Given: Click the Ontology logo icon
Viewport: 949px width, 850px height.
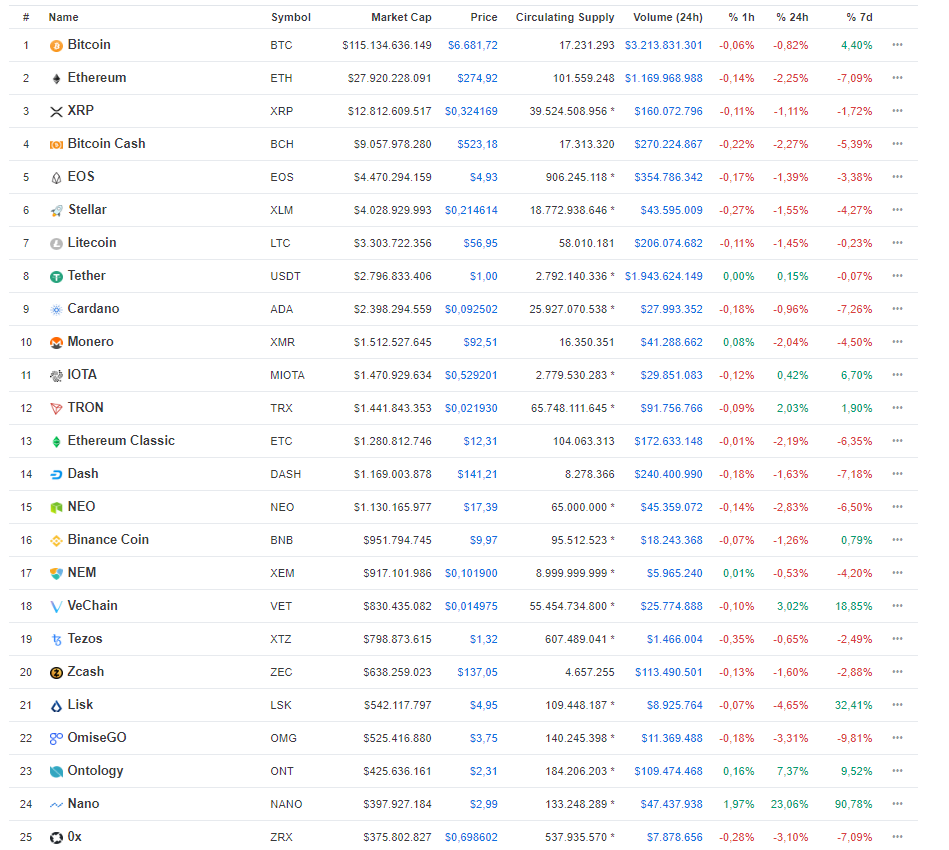Looking at the screenshot, I should click(56, 772).
